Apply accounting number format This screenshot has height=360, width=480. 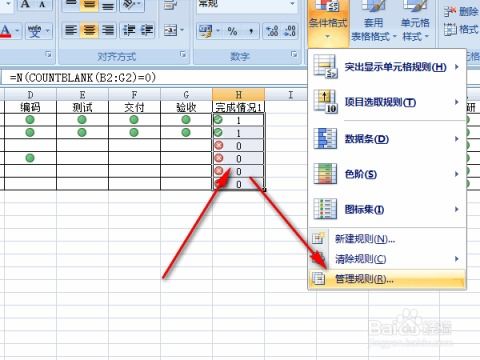(205, 31)
